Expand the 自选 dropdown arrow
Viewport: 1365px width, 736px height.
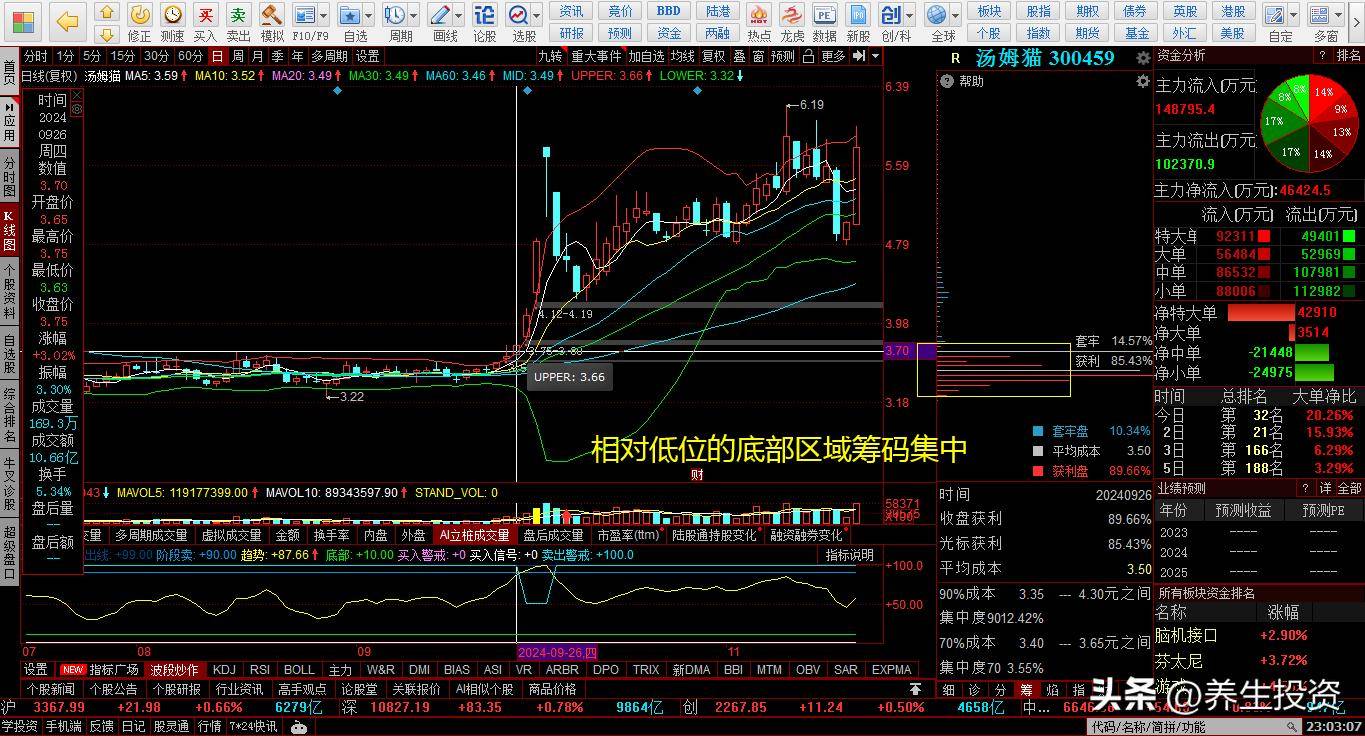(x=367, y=15)
